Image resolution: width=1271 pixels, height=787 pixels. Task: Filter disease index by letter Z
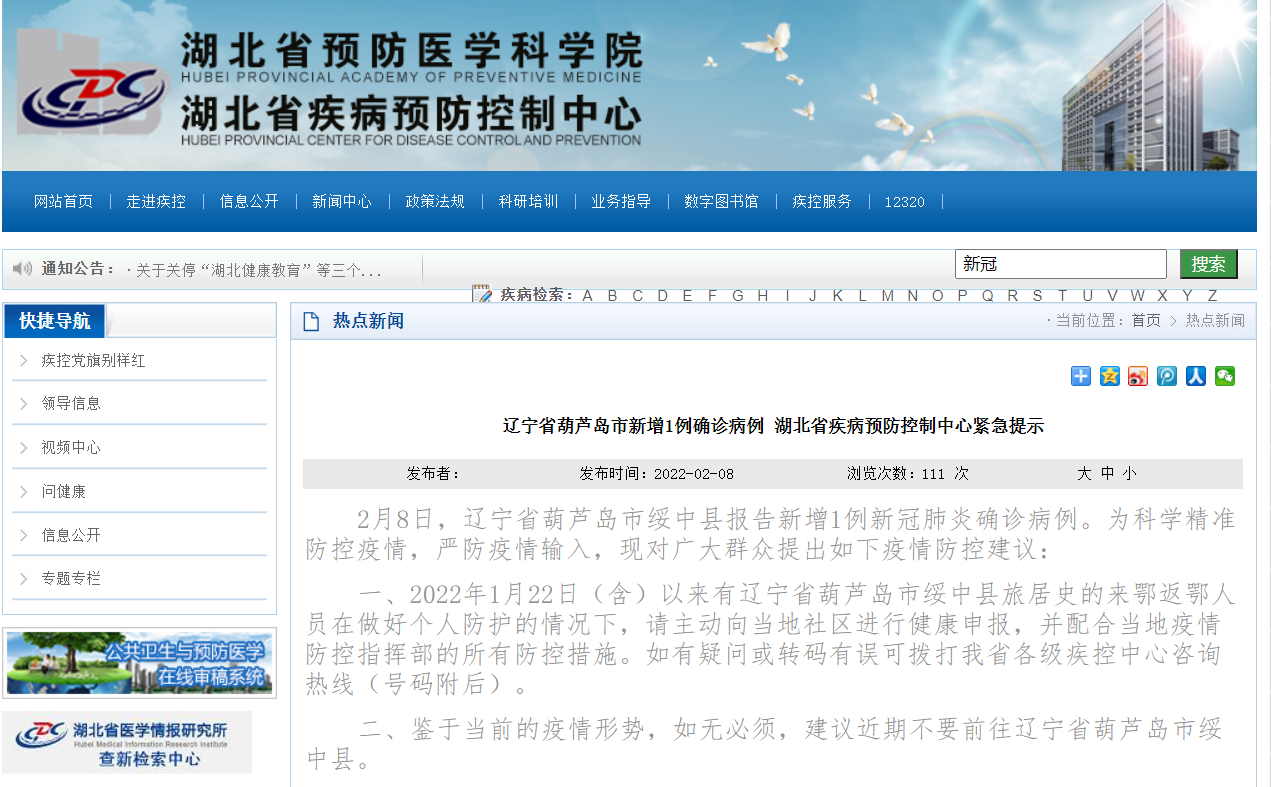tap(1212, 295)
